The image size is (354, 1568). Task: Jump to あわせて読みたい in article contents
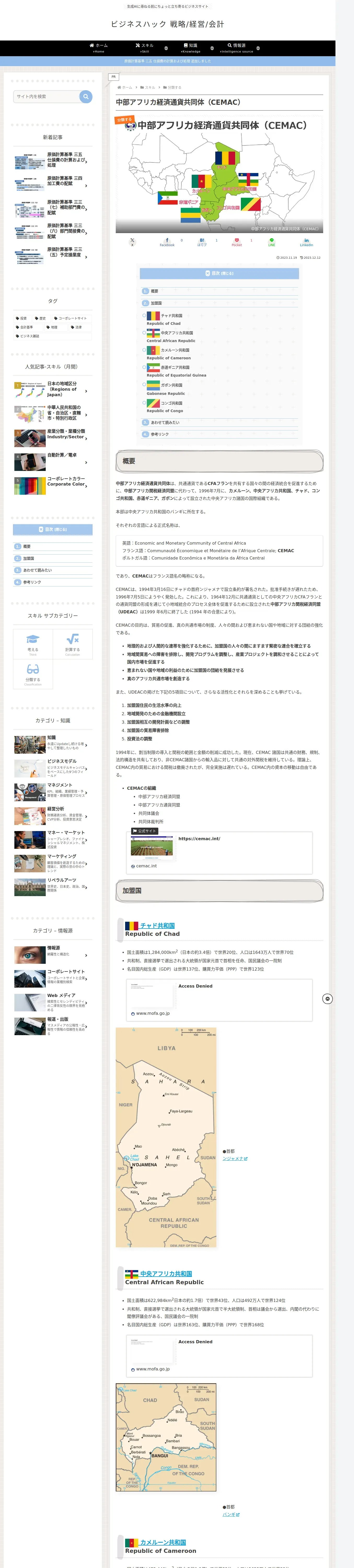tap(165, 422)
